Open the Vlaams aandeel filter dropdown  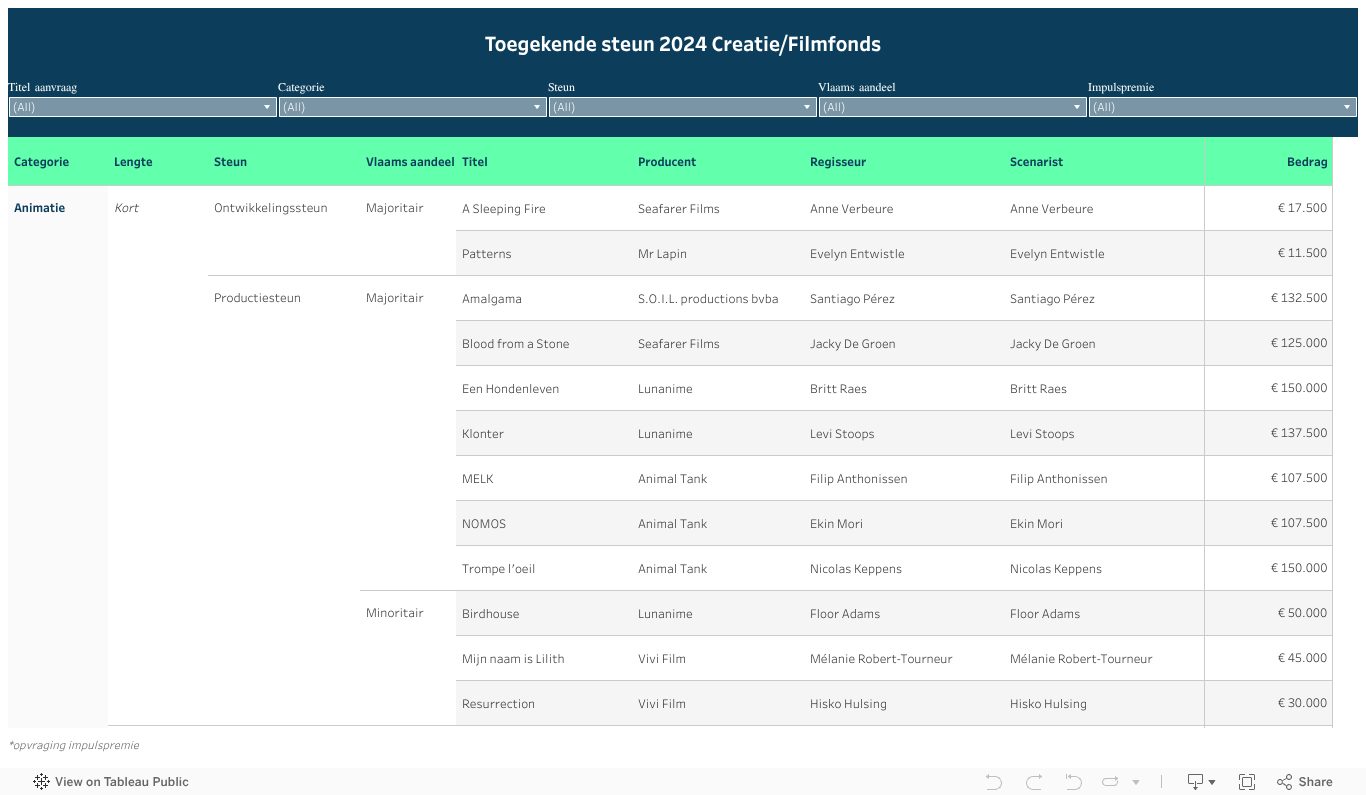click(952, 107)
